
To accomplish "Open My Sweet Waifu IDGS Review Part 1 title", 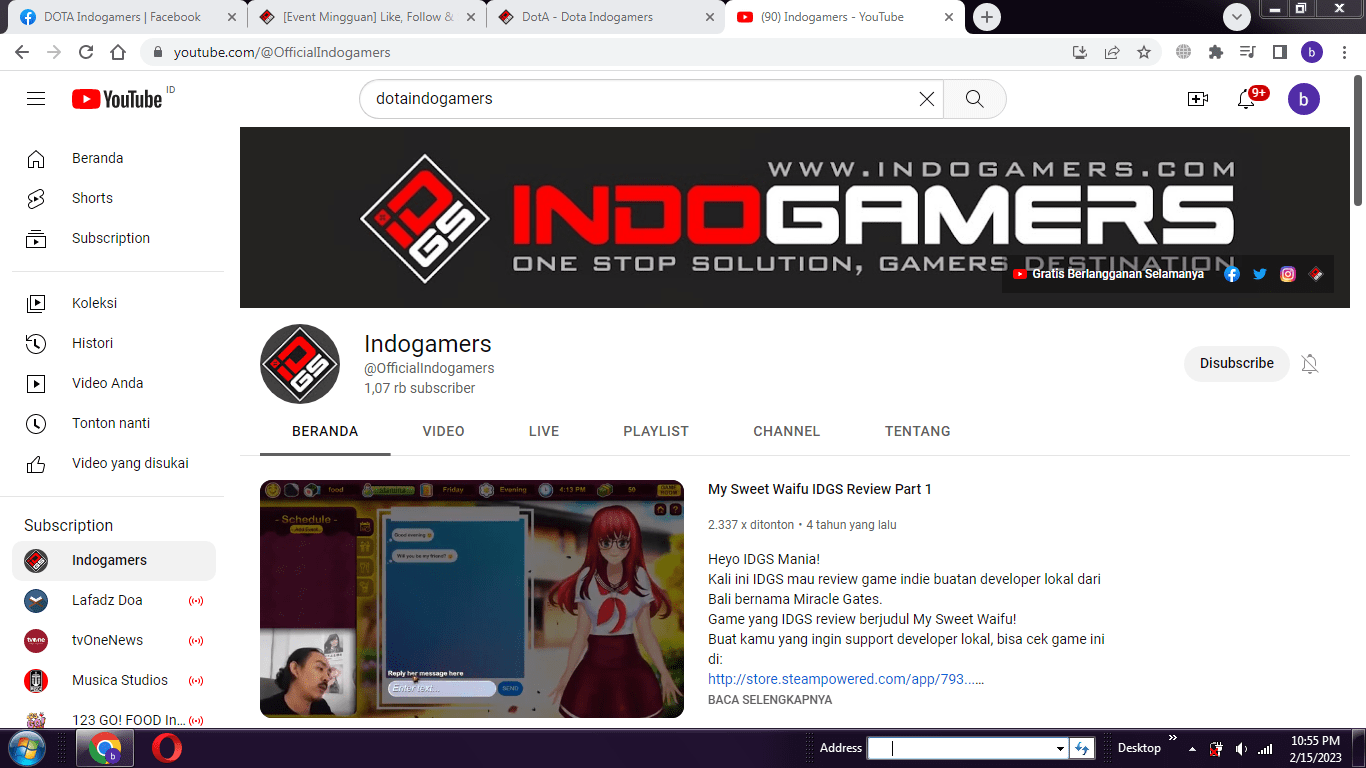I will coord(820,489).
